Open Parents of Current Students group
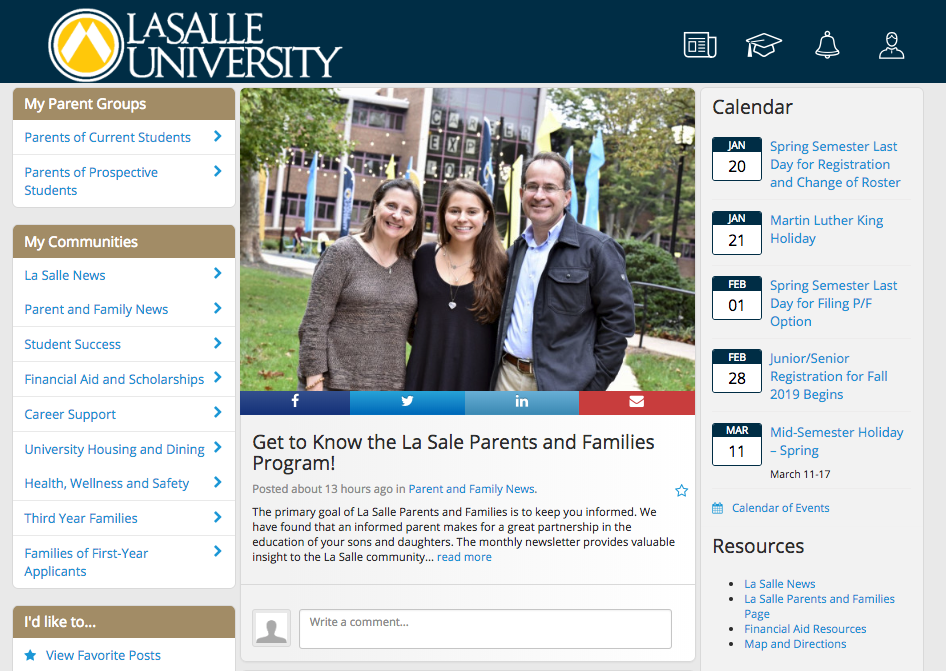946x671 pixels. coord(107,138)
